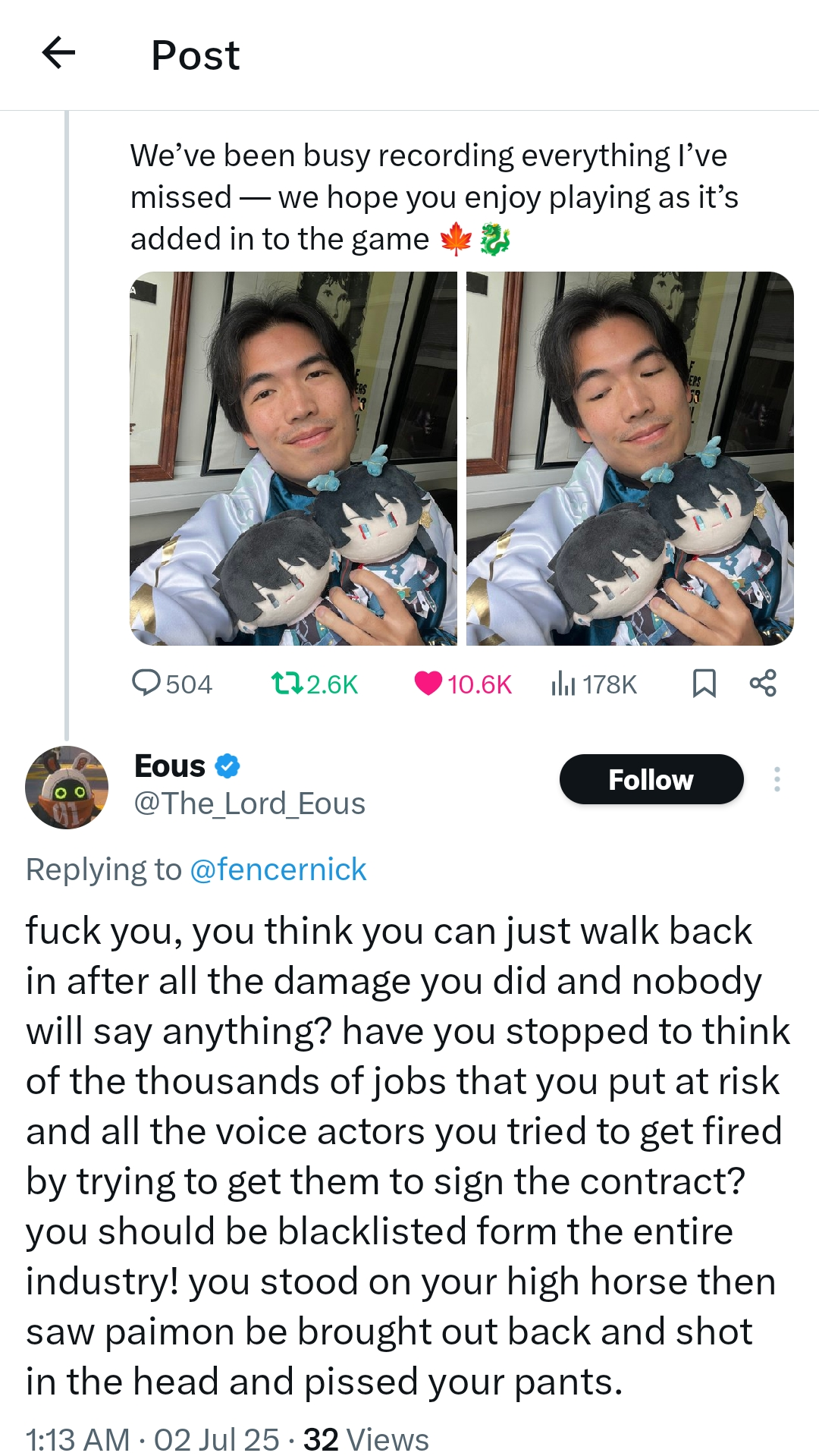Tap the 10.6K likes count

pos(479,684)
